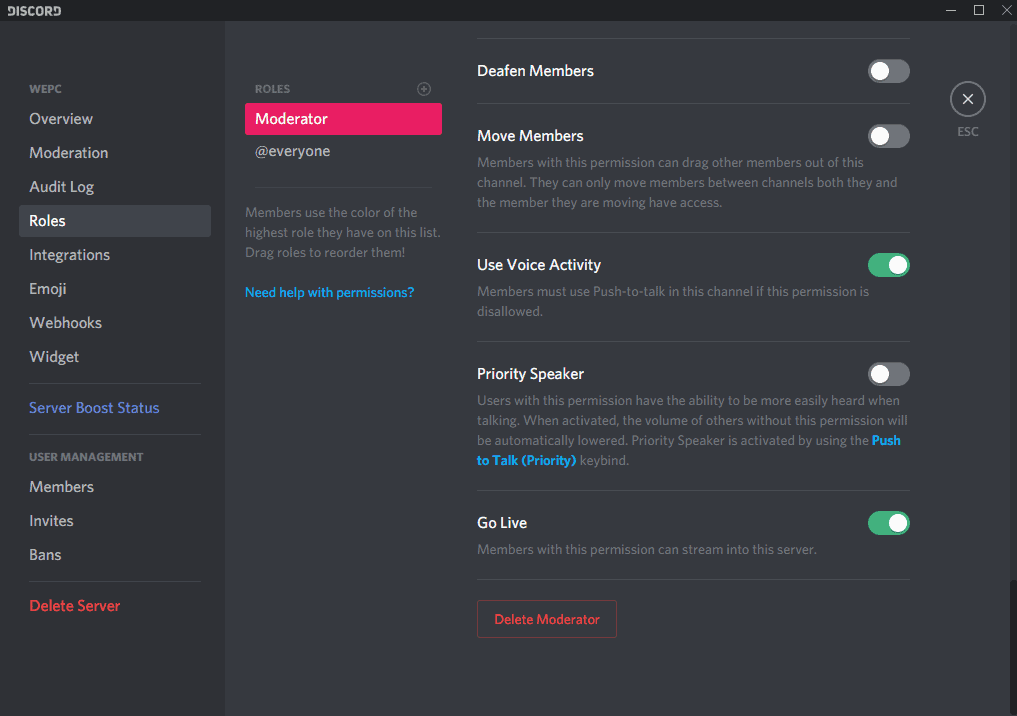The width and height of the screenshot is (1017, 716).
Task: Click the Deafen Members permission title
Action: 536,71
